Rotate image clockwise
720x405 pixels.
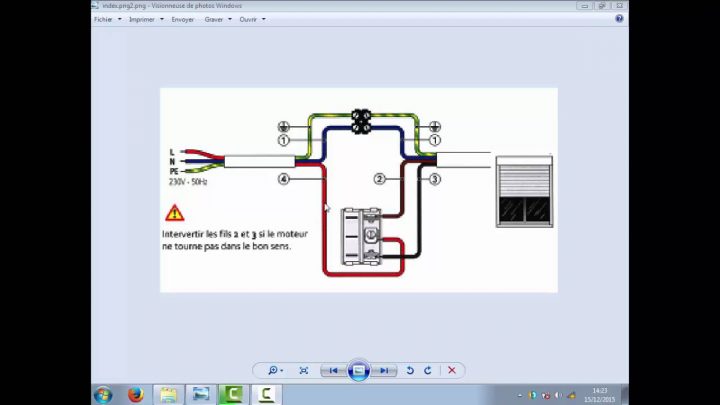428,370
